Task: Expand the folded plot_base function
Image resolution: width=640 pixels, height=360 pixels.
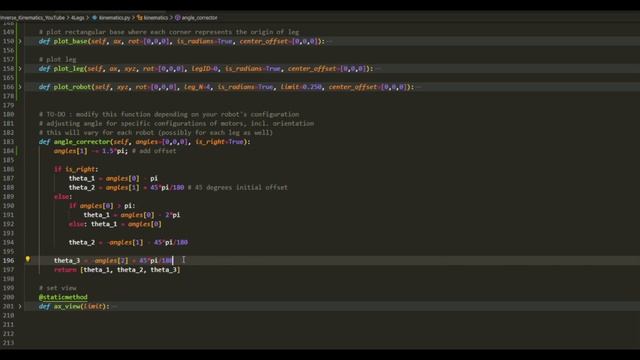Action: [20, 41]
